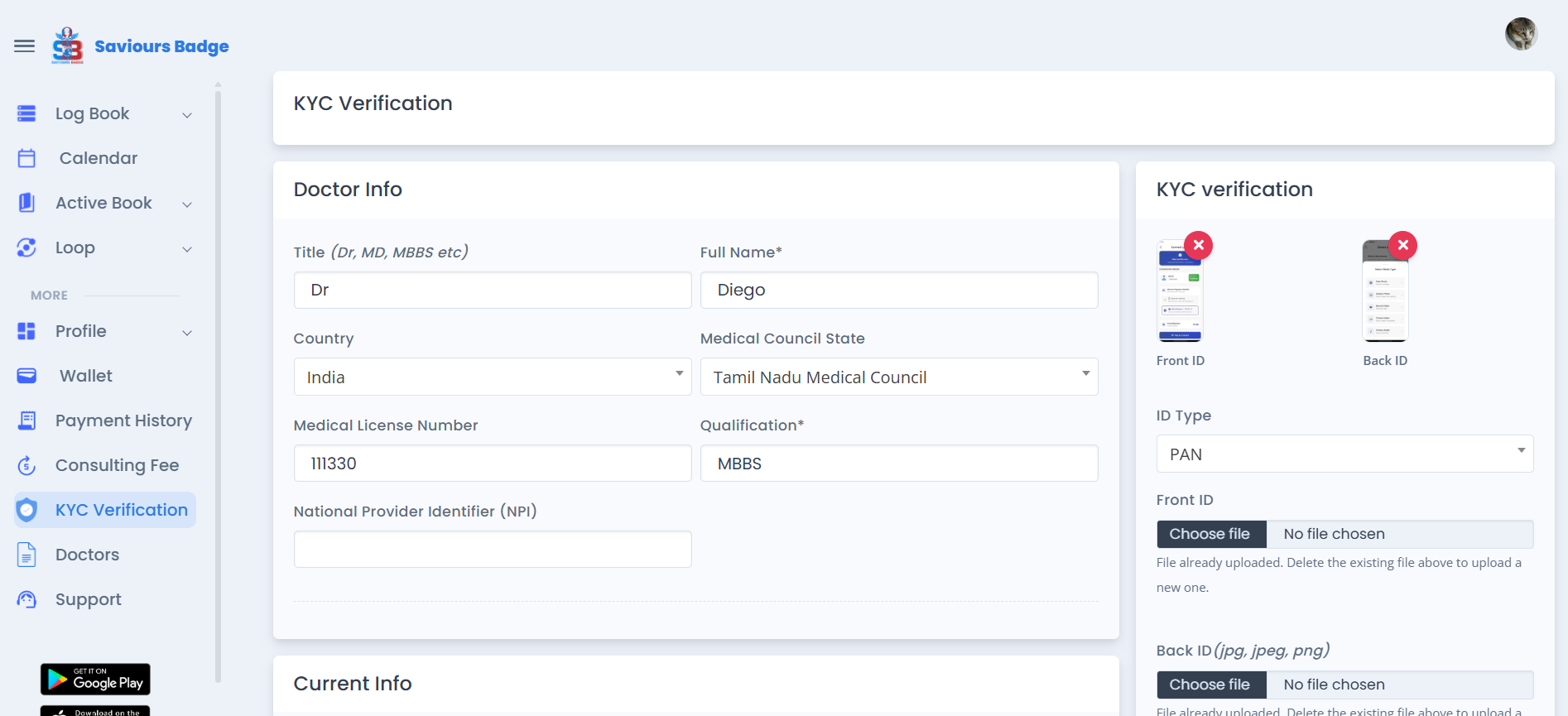
Task: Expand the Profile submenu
Action: 187,333
